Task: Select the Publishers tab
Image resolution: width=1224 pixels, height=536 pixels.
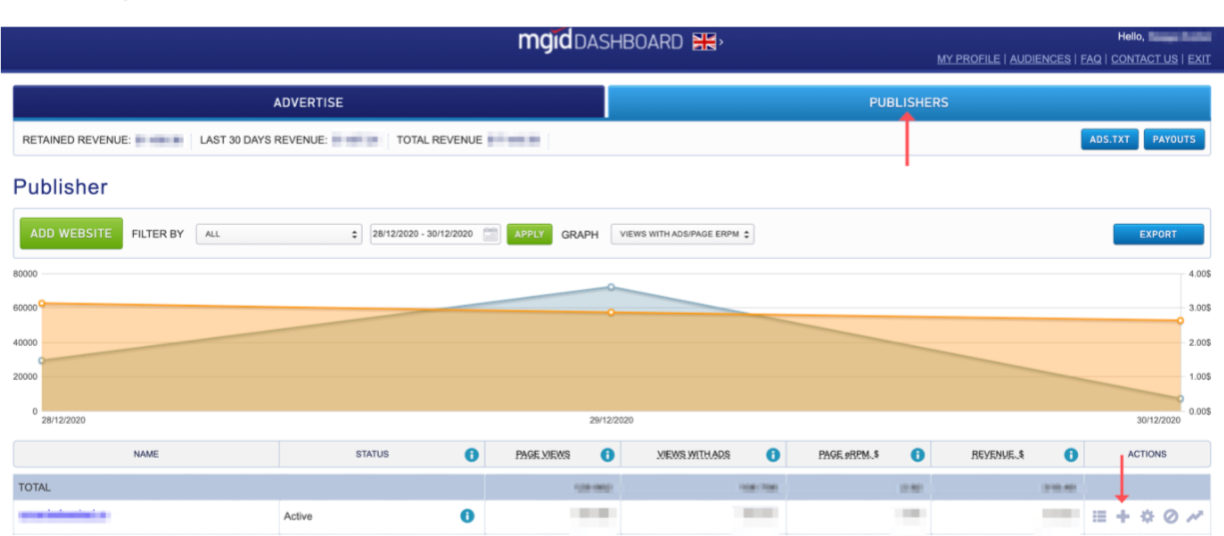Action: pyautogui.click(x=908, y=102)
